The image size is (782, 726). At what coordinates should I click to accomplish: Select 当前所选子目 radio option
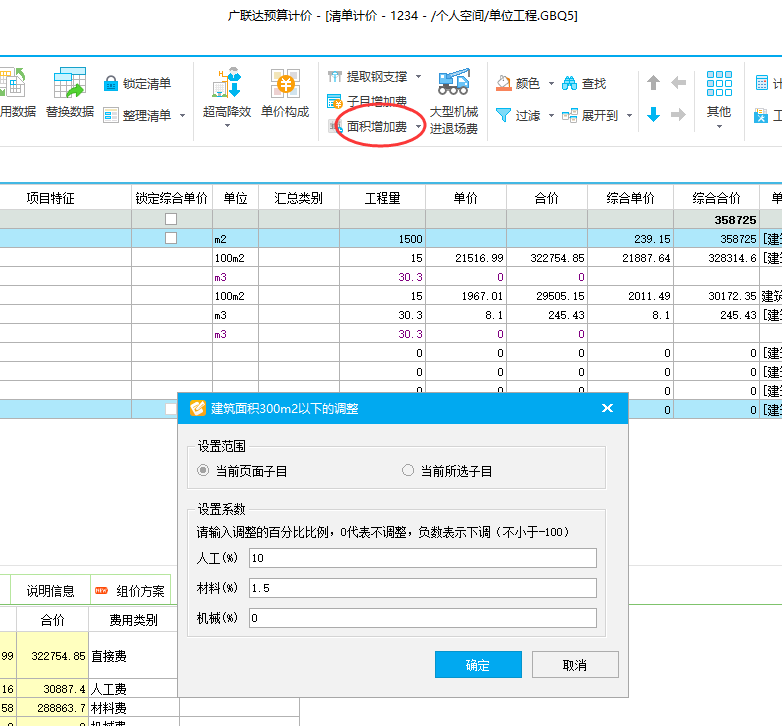pyautogui.click(x=408, y=470)
